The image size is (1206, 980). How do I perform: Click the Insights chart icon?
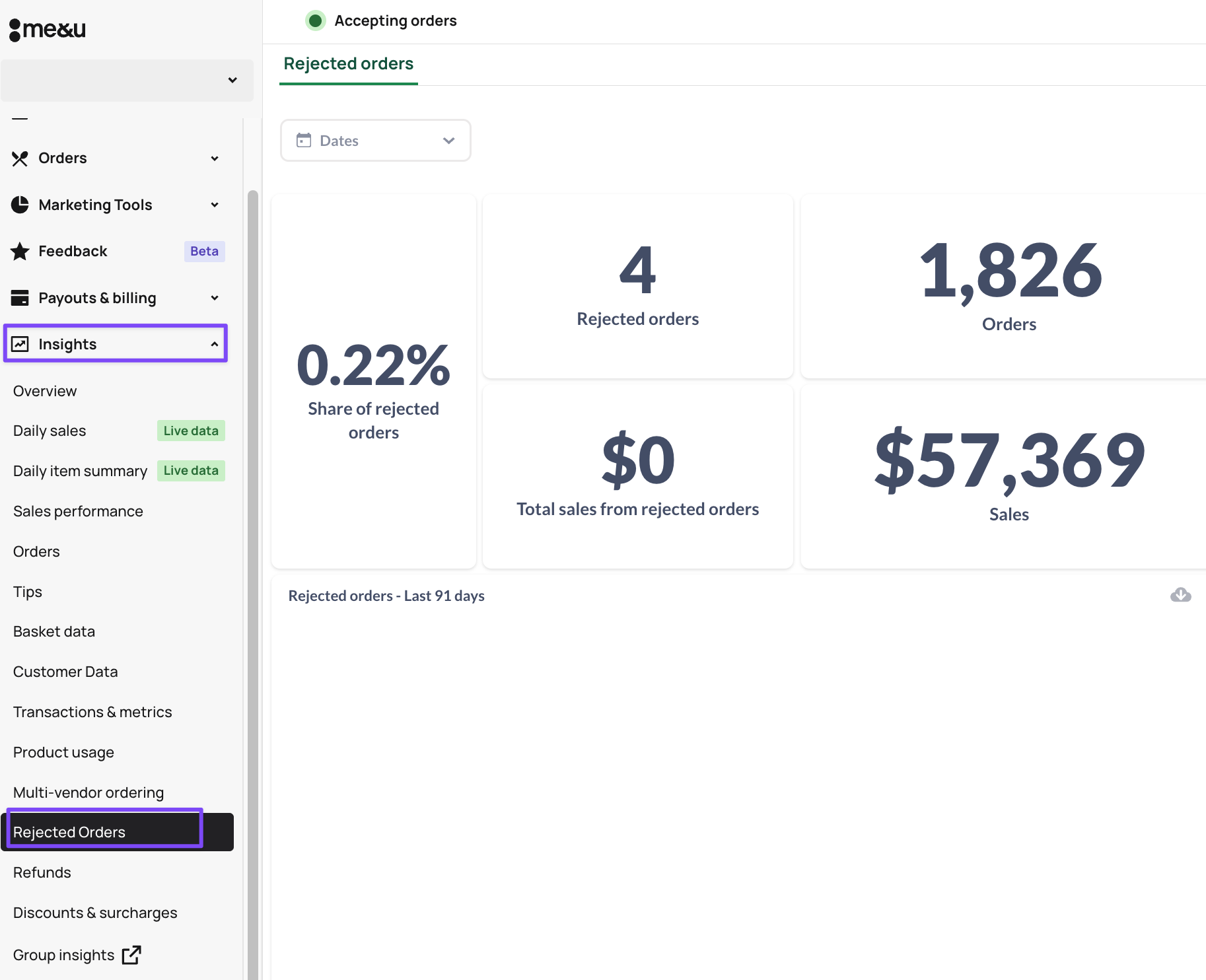[20, 344]
